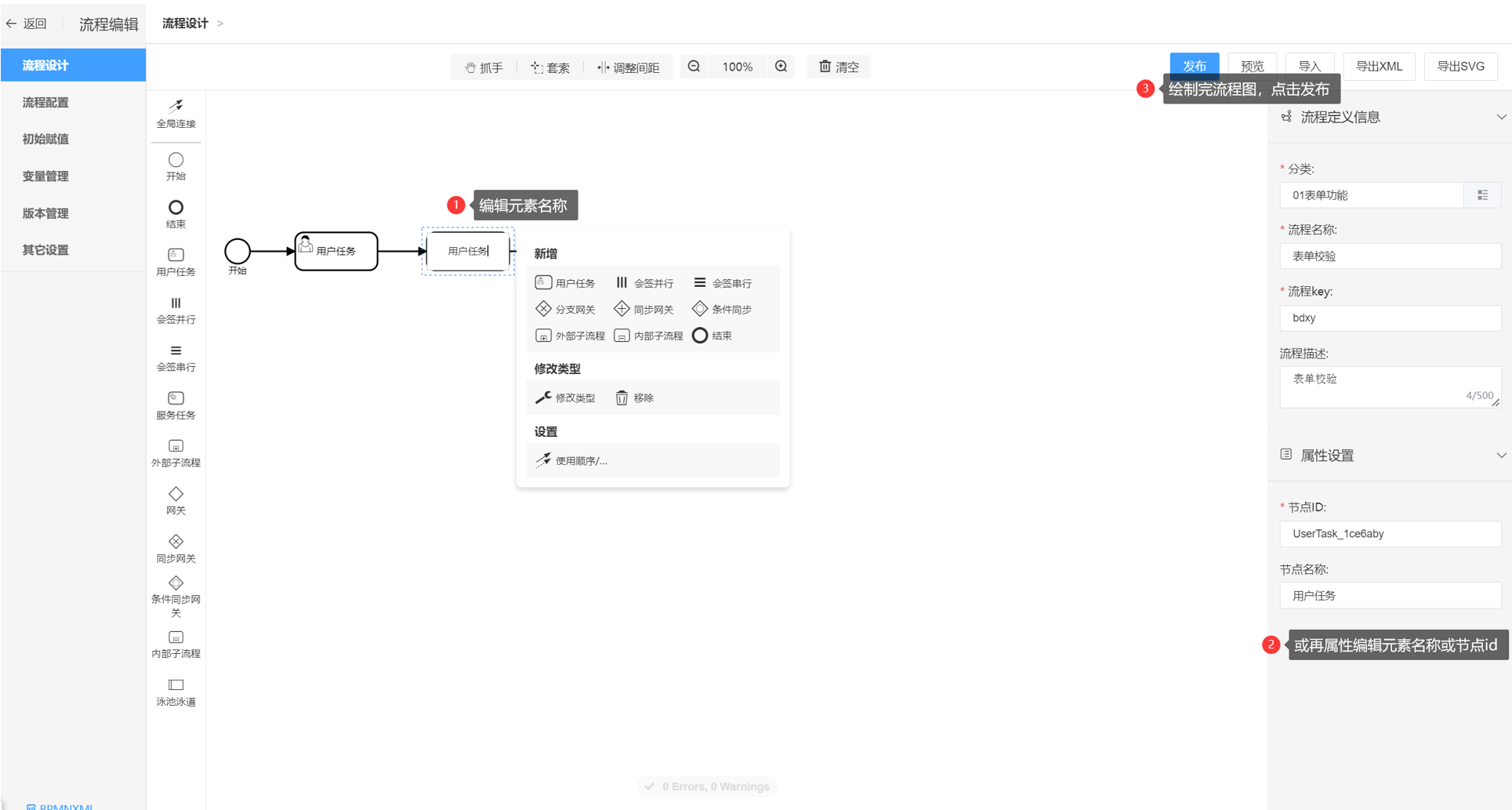Append serial countersign (会签串行) from popup
This screenshot has height=810, width=1512.
722,283
